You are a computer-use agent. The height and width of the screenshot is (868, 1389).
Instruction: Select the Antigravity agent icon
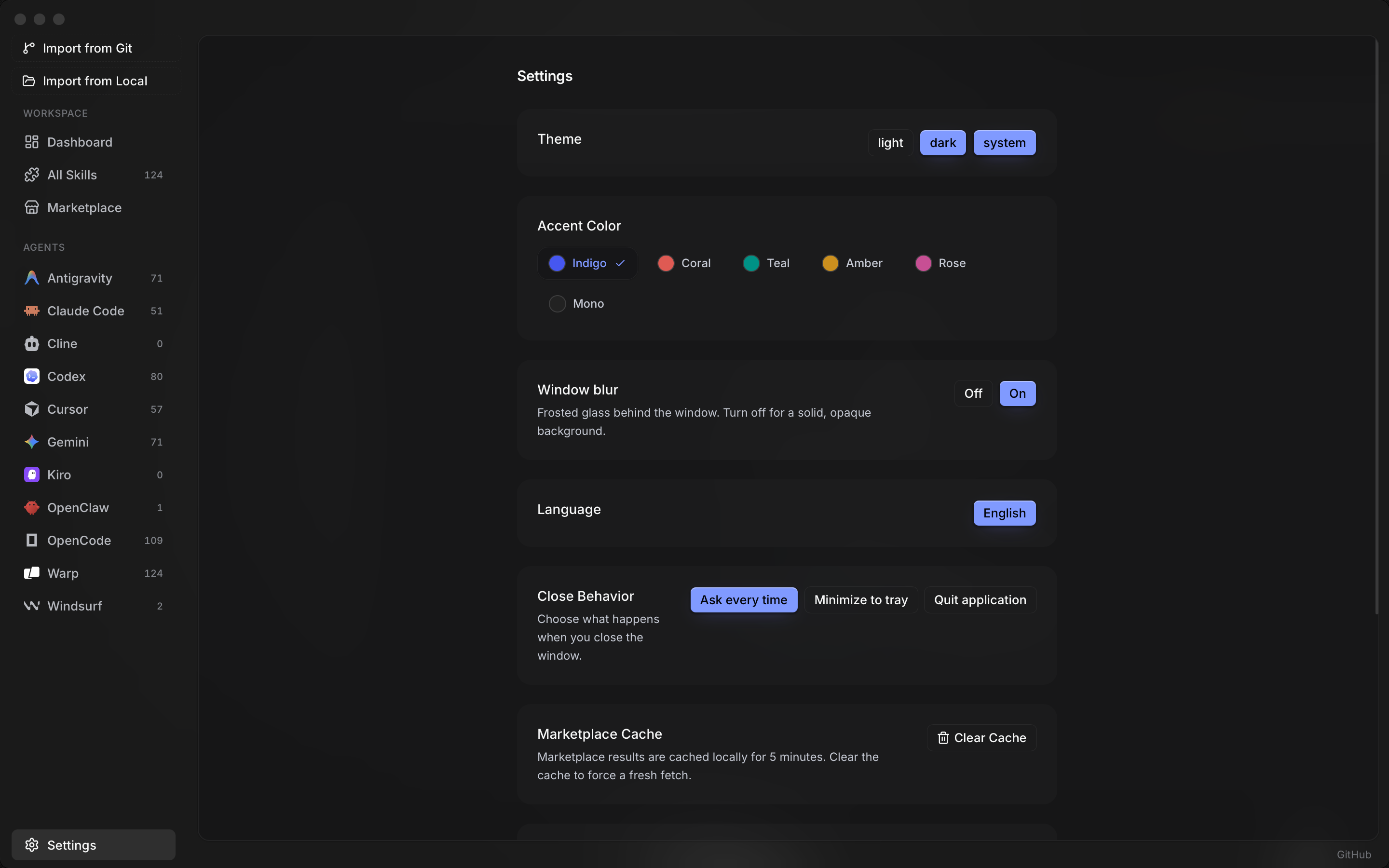pyautogui.click(x=31, y=278)
